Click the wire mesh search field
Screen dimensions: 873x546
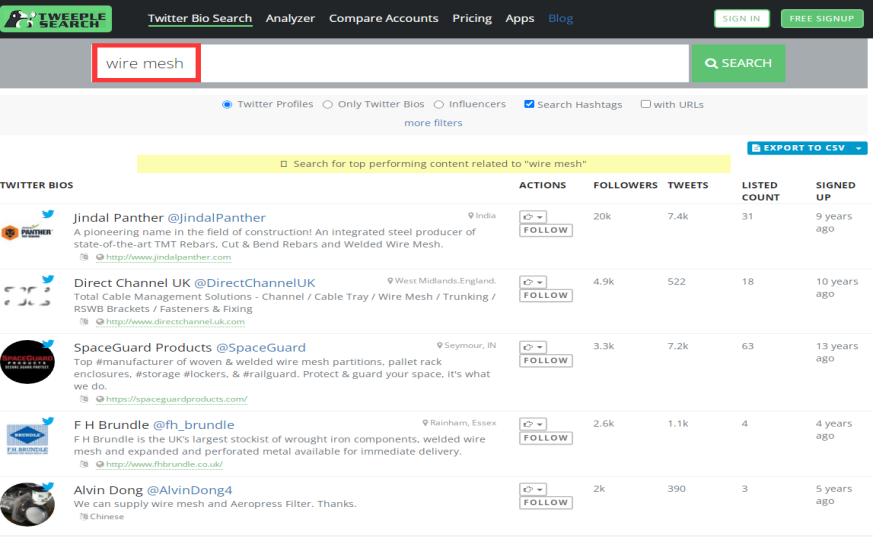390,63
